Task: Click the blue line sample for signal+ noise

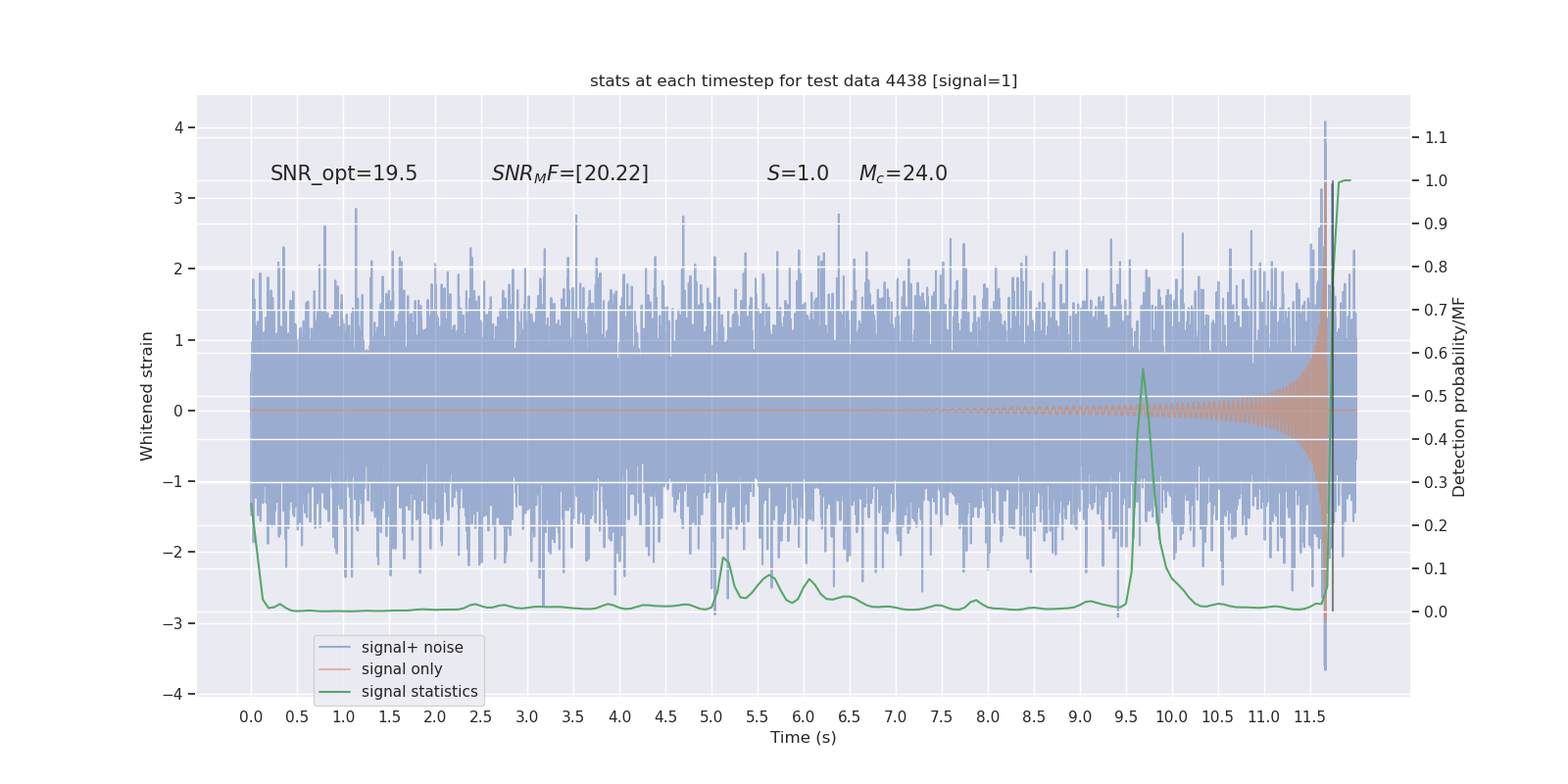Action: [x=335, y=648]
